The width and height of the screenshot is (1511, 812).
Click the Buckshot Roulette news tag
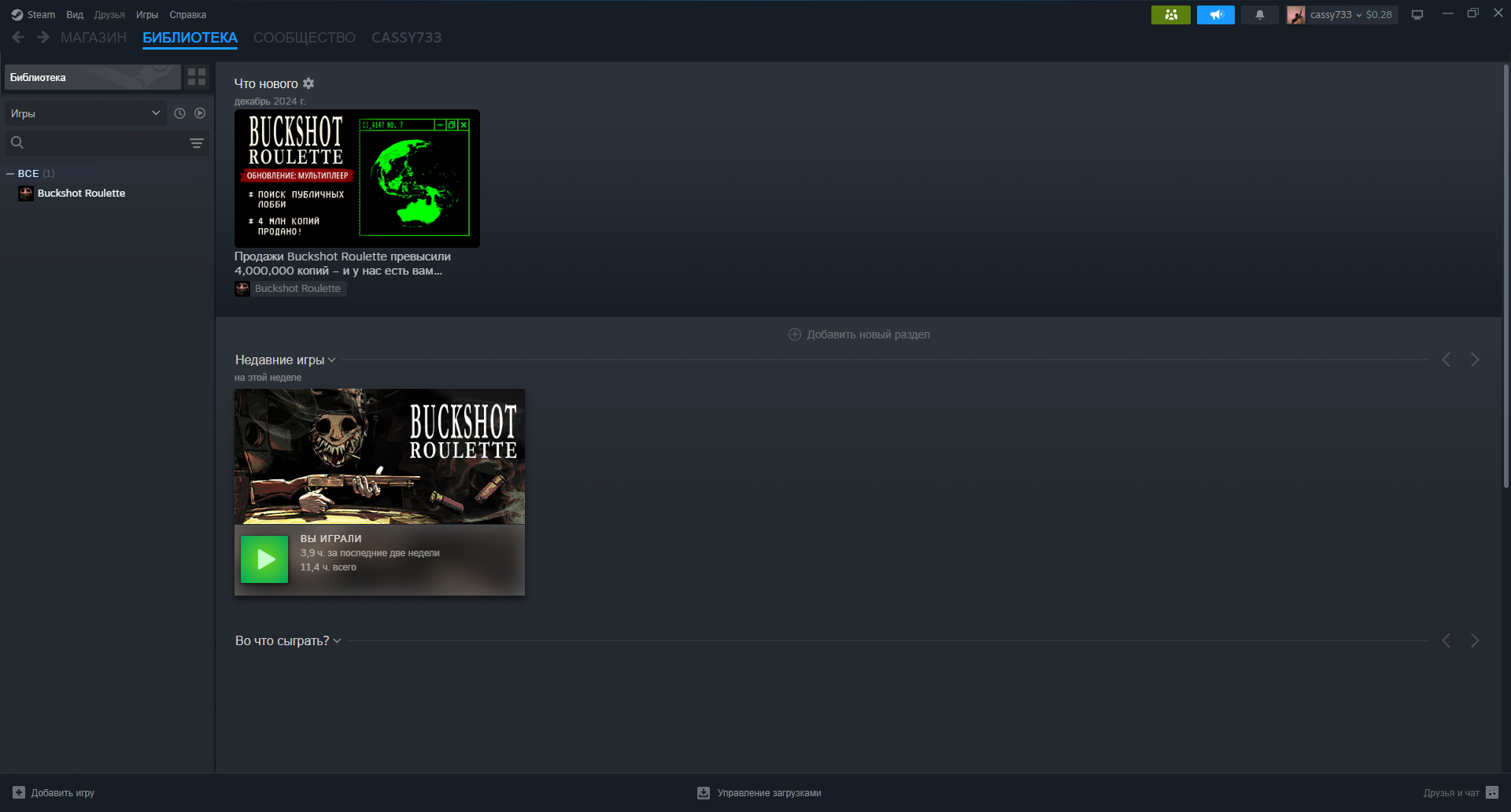click(x=290, y=289)
